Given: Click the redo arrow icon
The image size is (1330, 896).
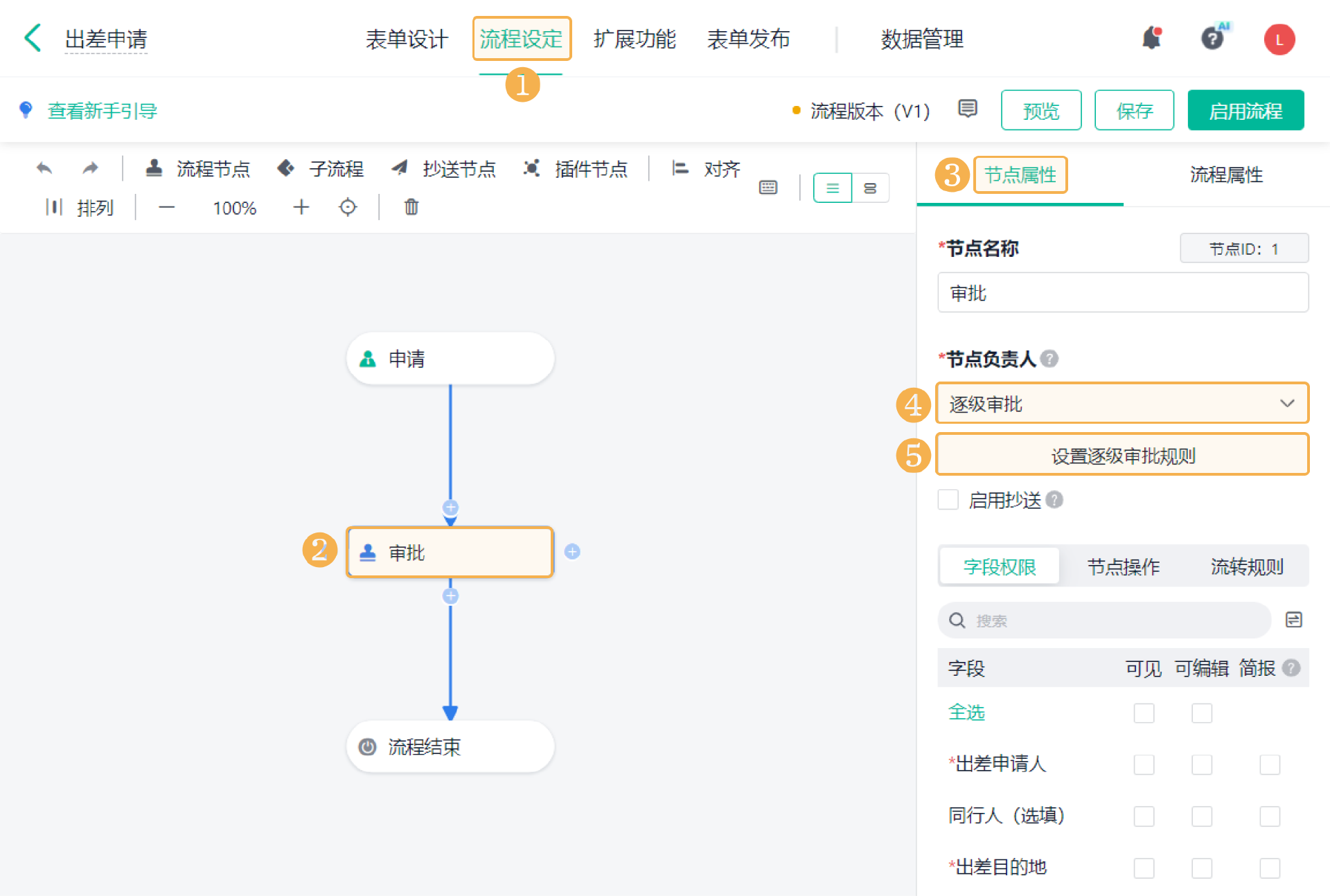Looking at the screenshot, I should [x=90, y=168].
